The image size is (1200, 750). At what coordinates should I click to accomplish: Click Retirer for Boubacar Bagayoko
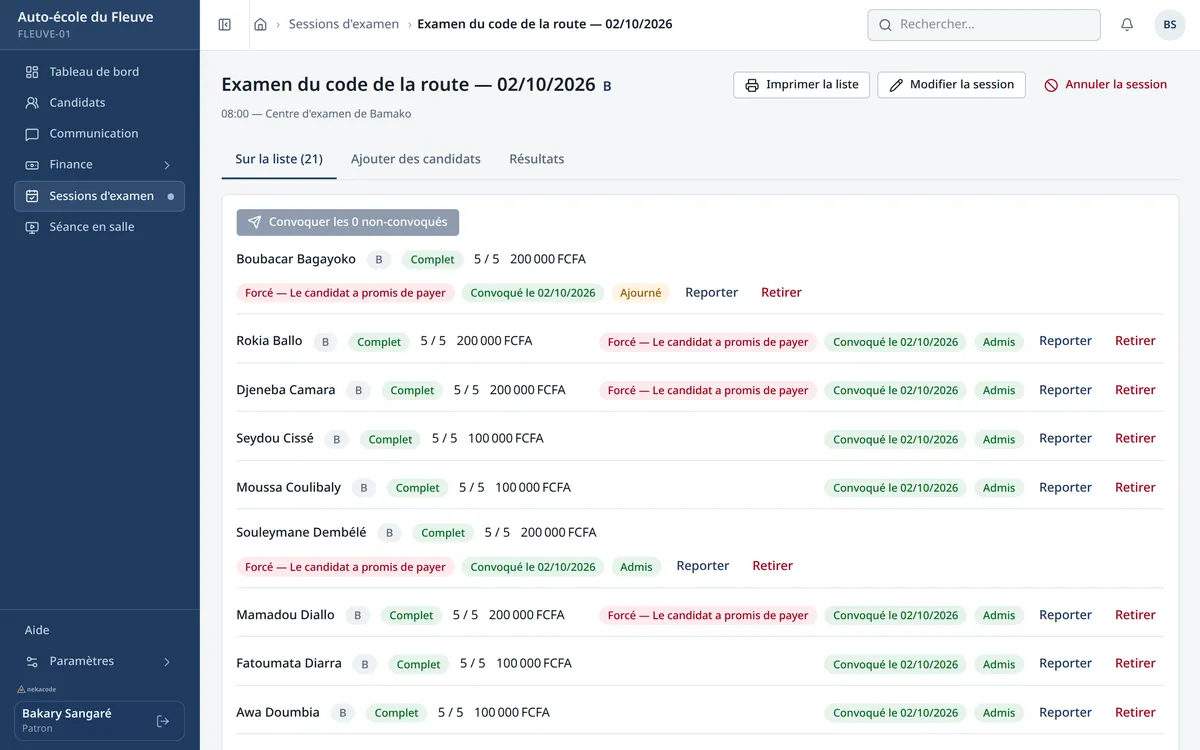click(781, 293)
